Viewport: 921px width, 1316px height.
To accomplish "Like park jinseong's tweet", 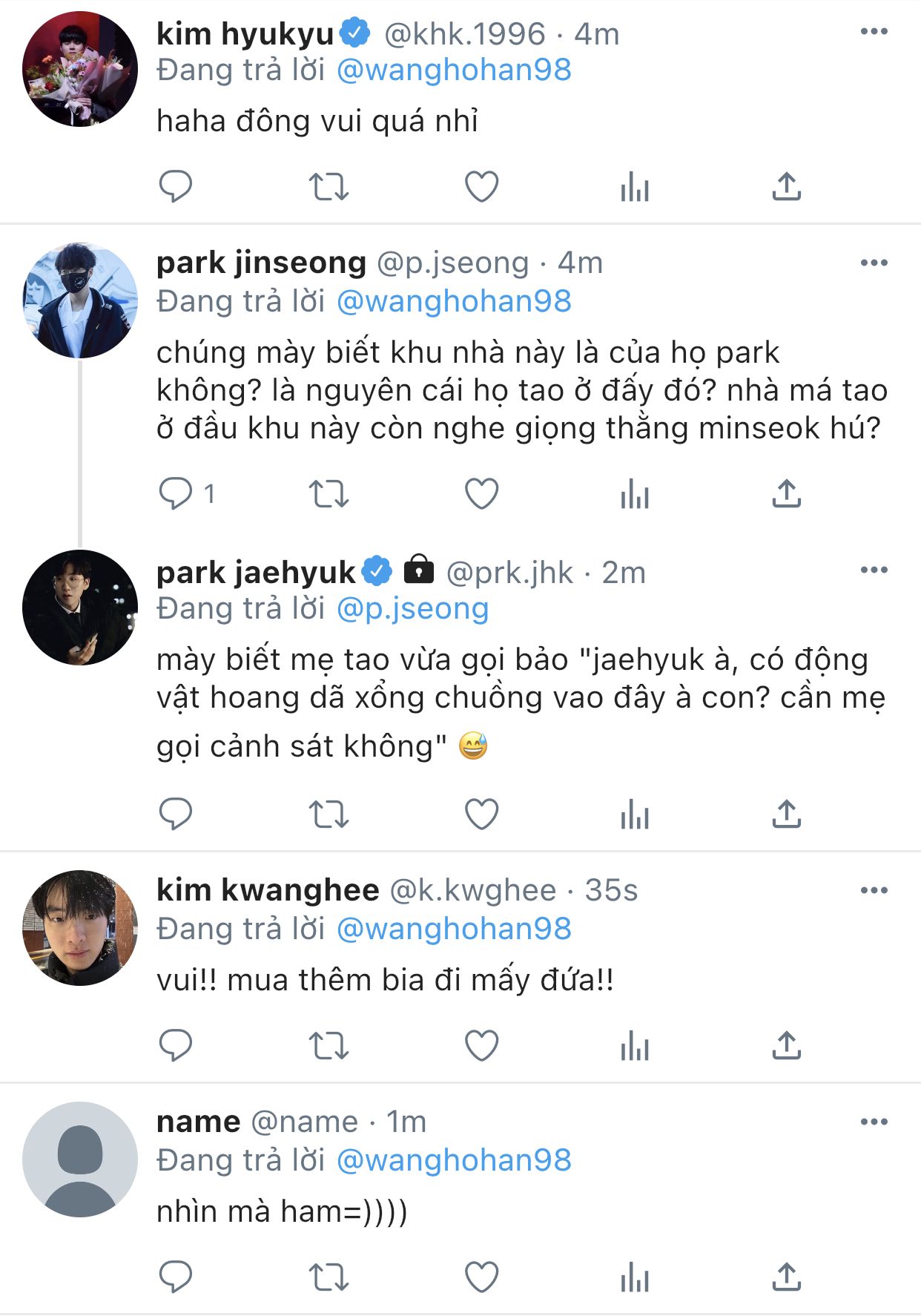I will (481, 494).
